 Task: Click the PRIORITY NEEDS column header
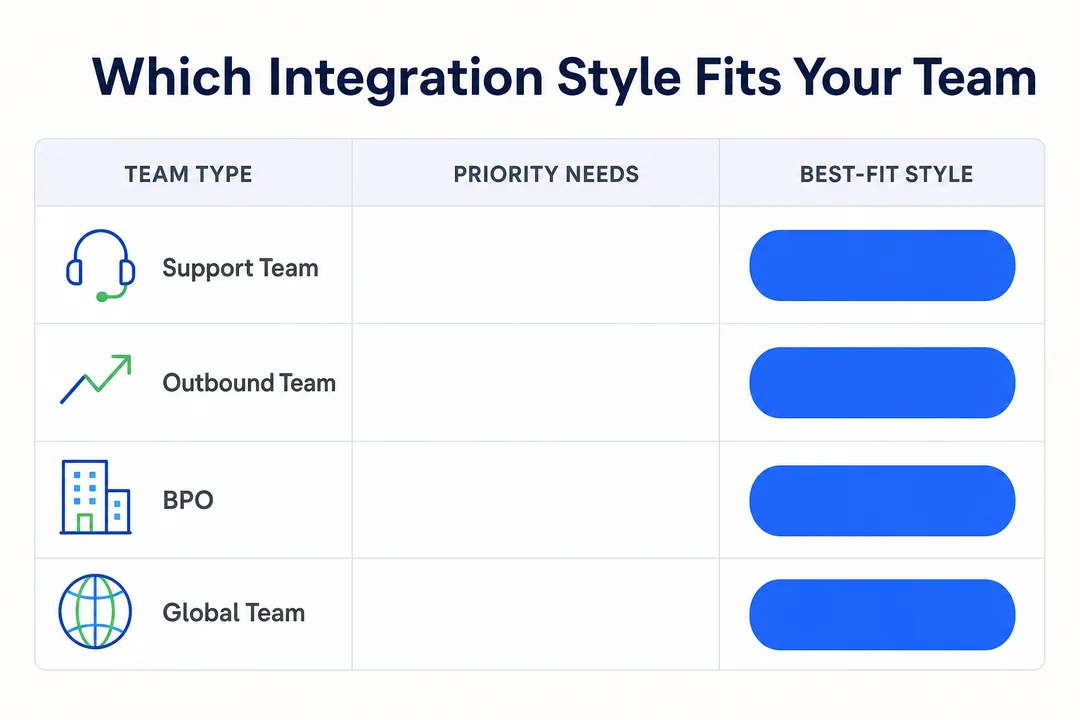(546, 174)
